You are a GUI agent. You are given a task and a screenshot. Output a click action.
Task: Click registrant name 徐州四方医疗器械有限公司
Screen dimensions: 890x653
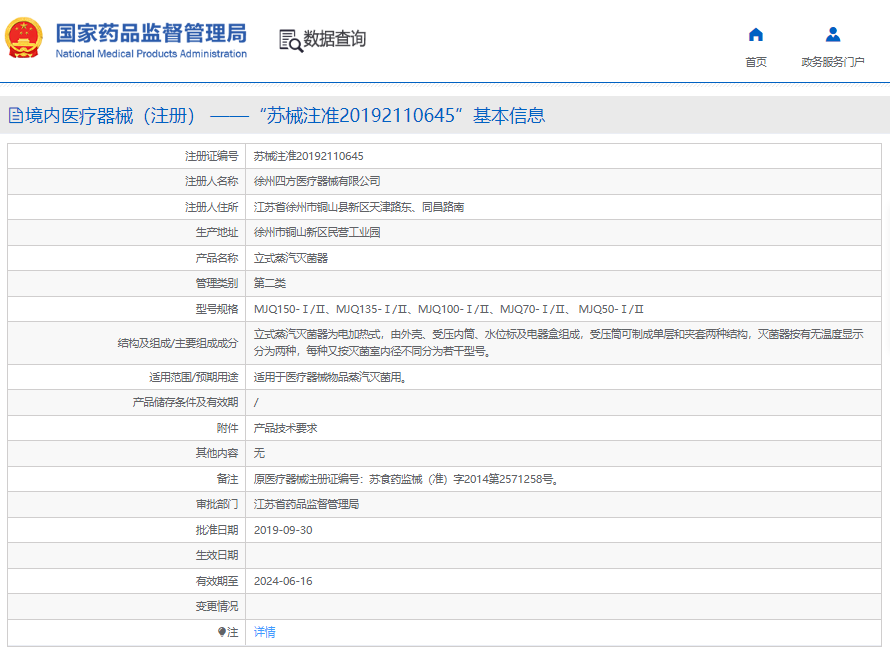tap(317, 181)
